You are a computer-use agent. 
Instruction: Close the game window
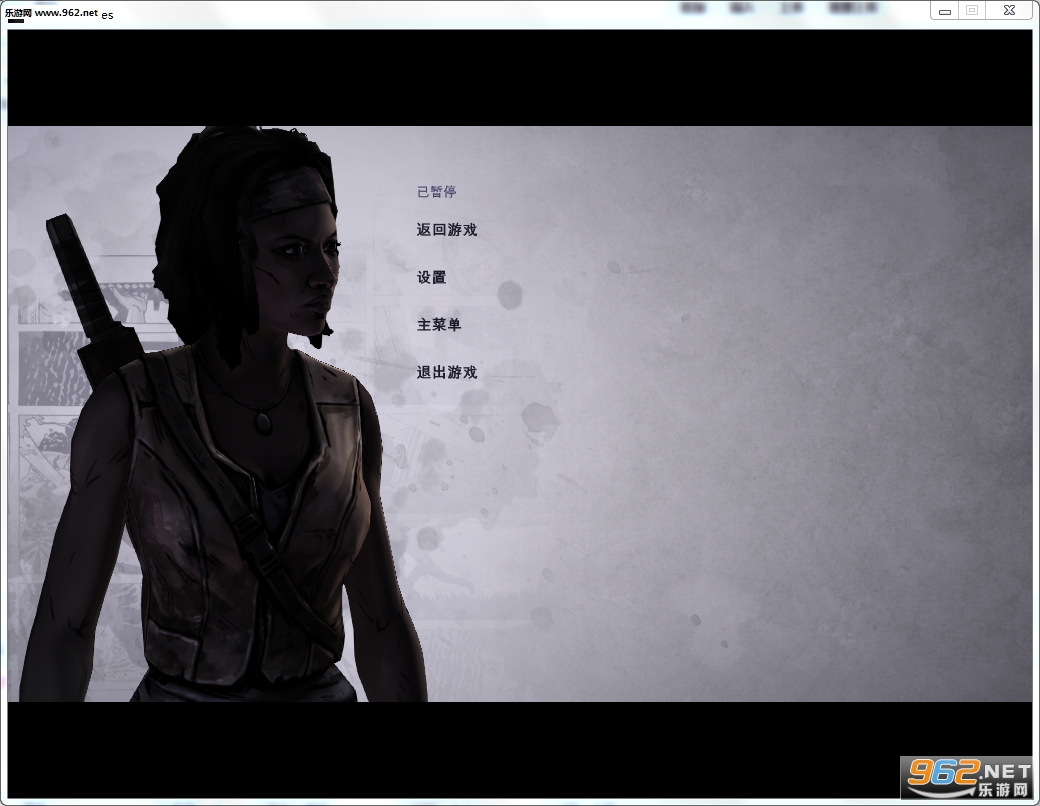point(1009,11)
